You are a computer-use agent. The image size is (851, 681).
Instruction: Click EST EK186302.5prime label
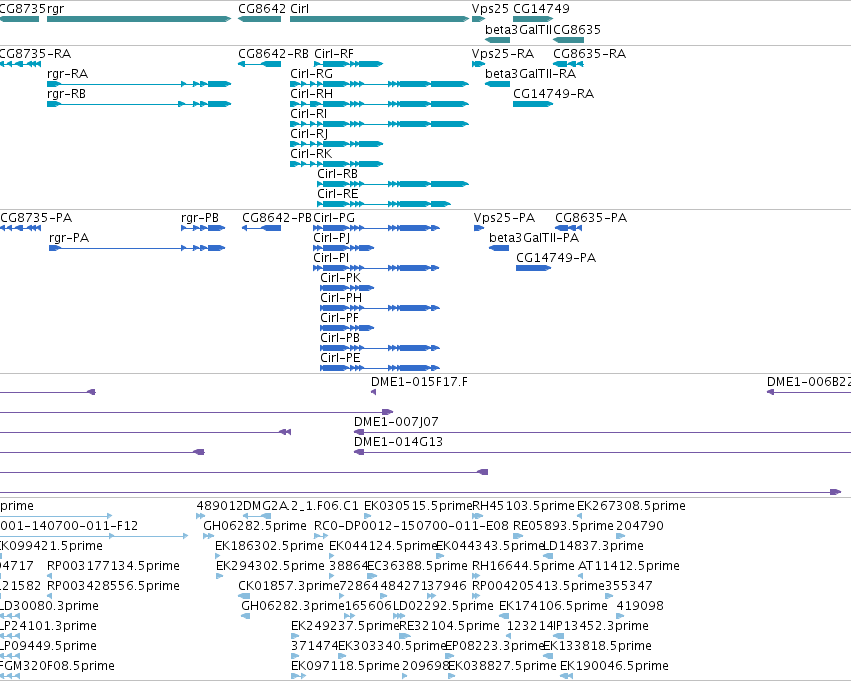[269, 546]
